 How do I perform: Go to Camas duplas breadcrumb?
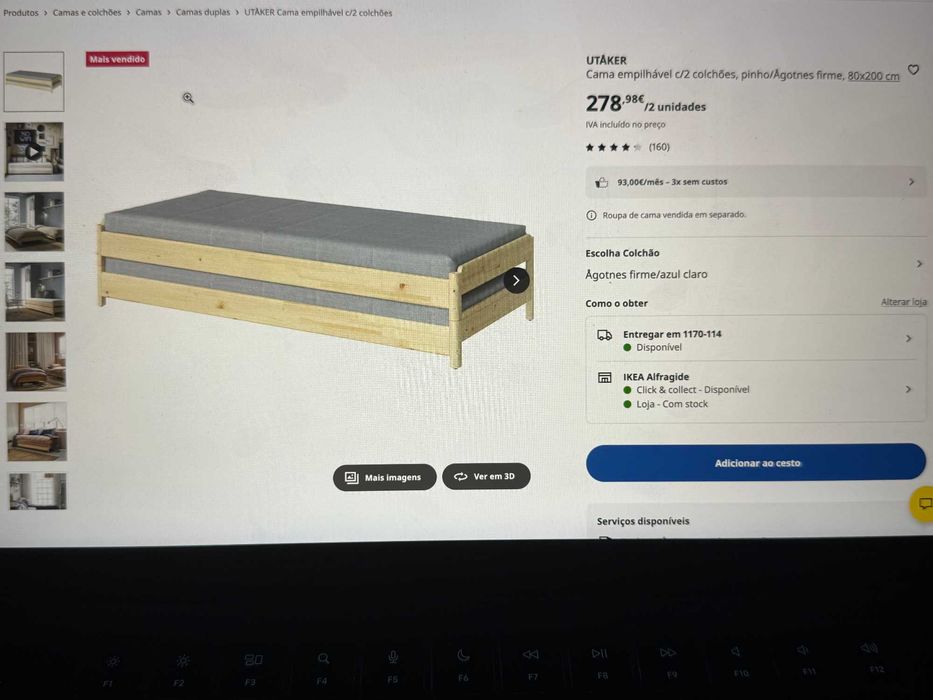click(x=203, y=12)
